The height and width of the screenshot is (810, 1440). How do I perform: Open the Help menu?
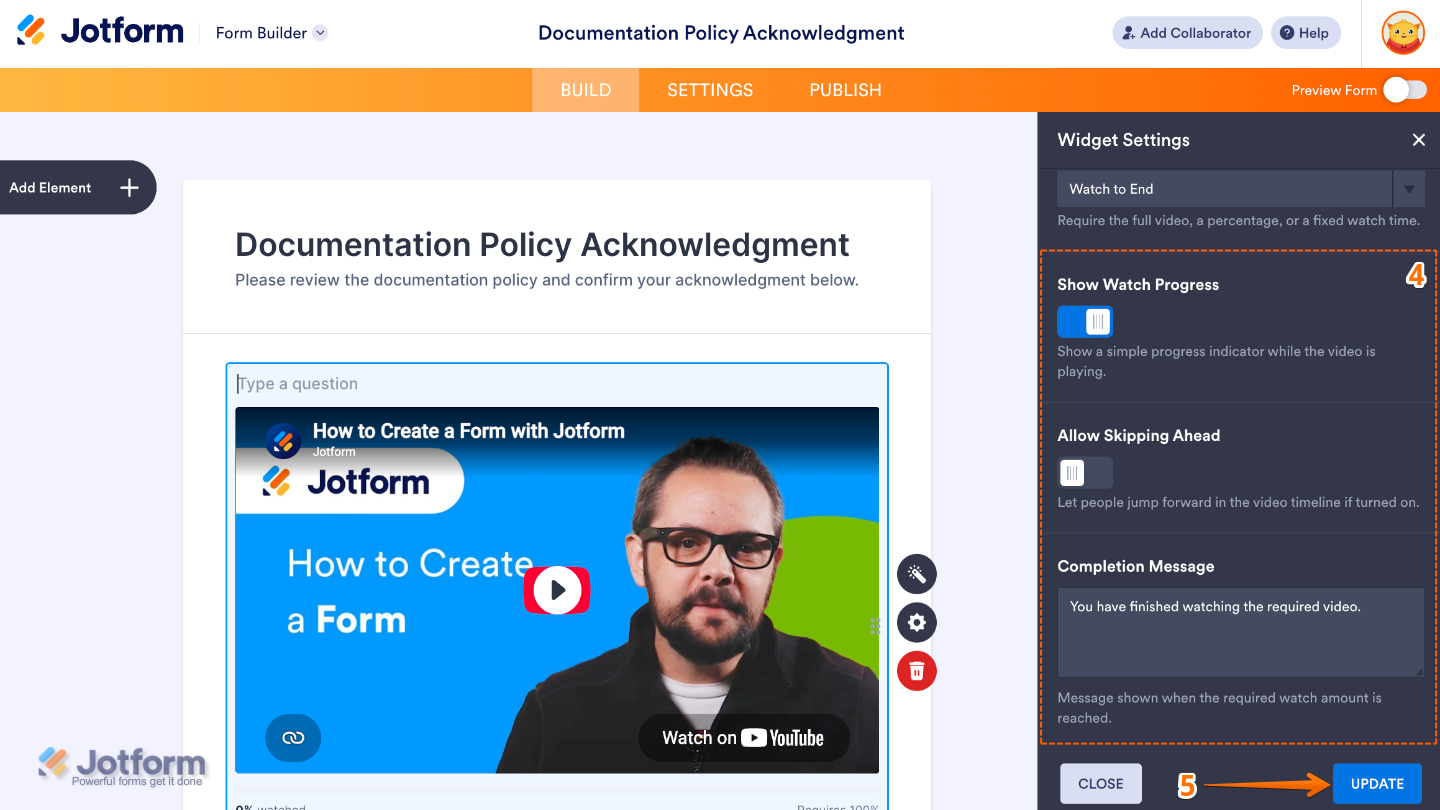(1305, 33)
